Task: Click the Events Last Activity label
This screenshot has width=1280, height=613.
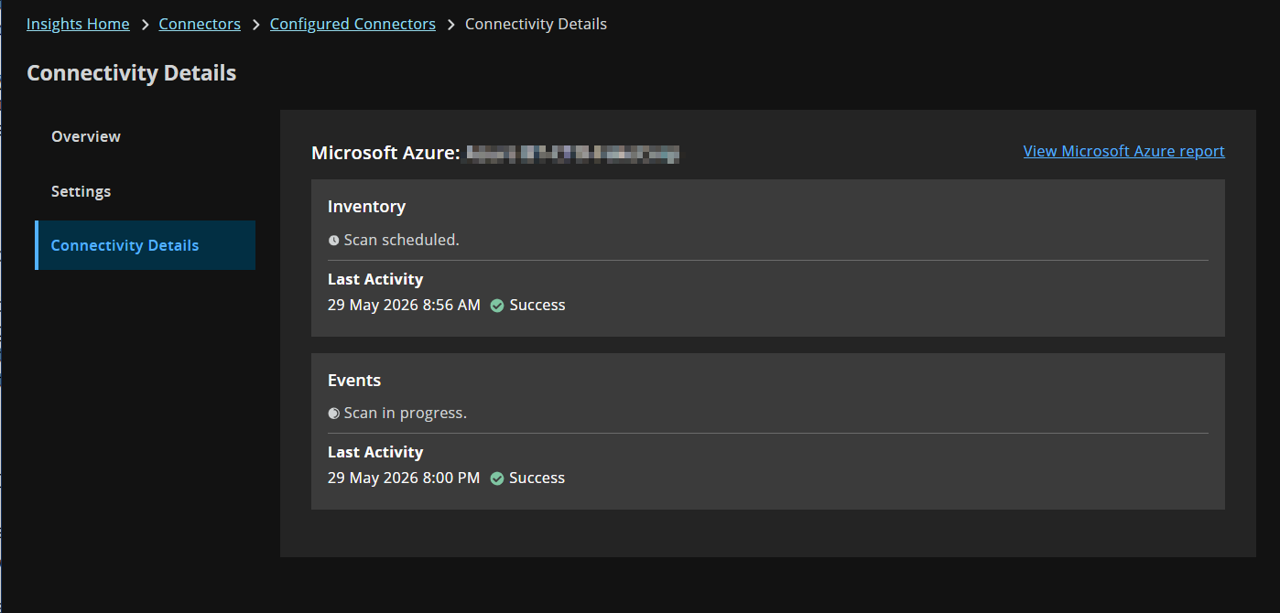Action: click(x=375, y=452)
